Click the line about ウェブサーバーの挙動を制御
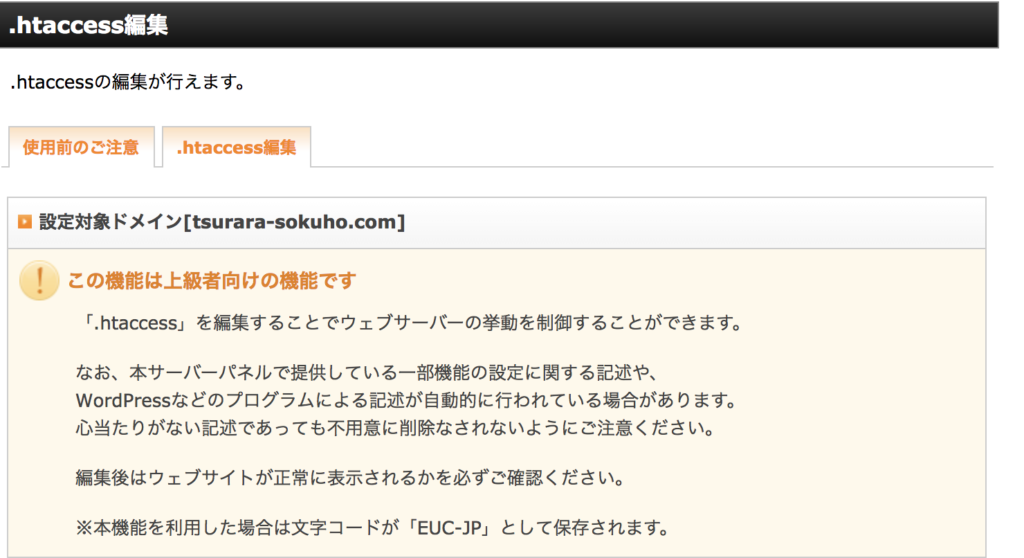 click(408, 324)
